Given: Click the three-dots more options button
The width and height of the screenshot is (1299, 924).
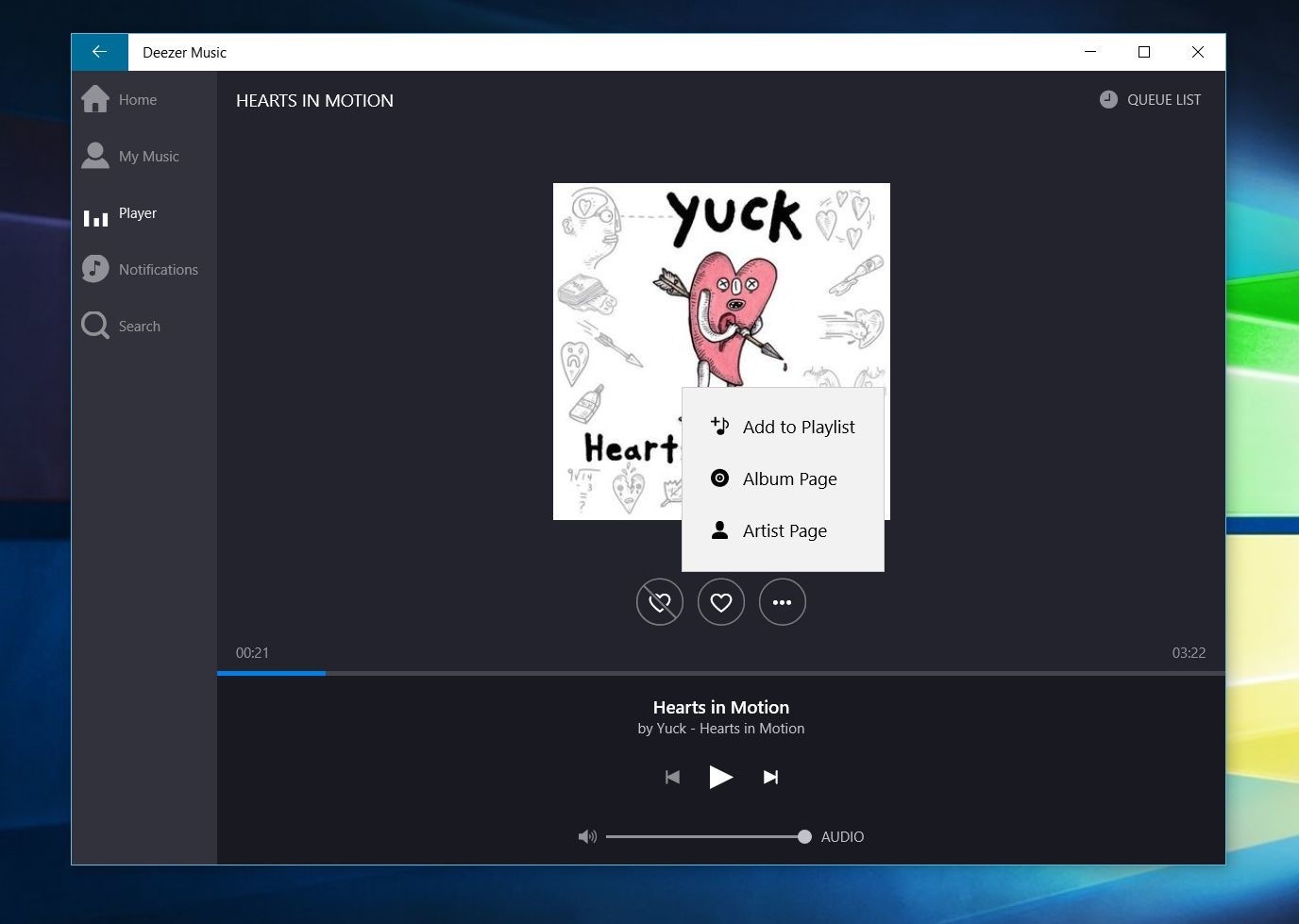Looking at the screenshot, I should (x=783, y=602).
